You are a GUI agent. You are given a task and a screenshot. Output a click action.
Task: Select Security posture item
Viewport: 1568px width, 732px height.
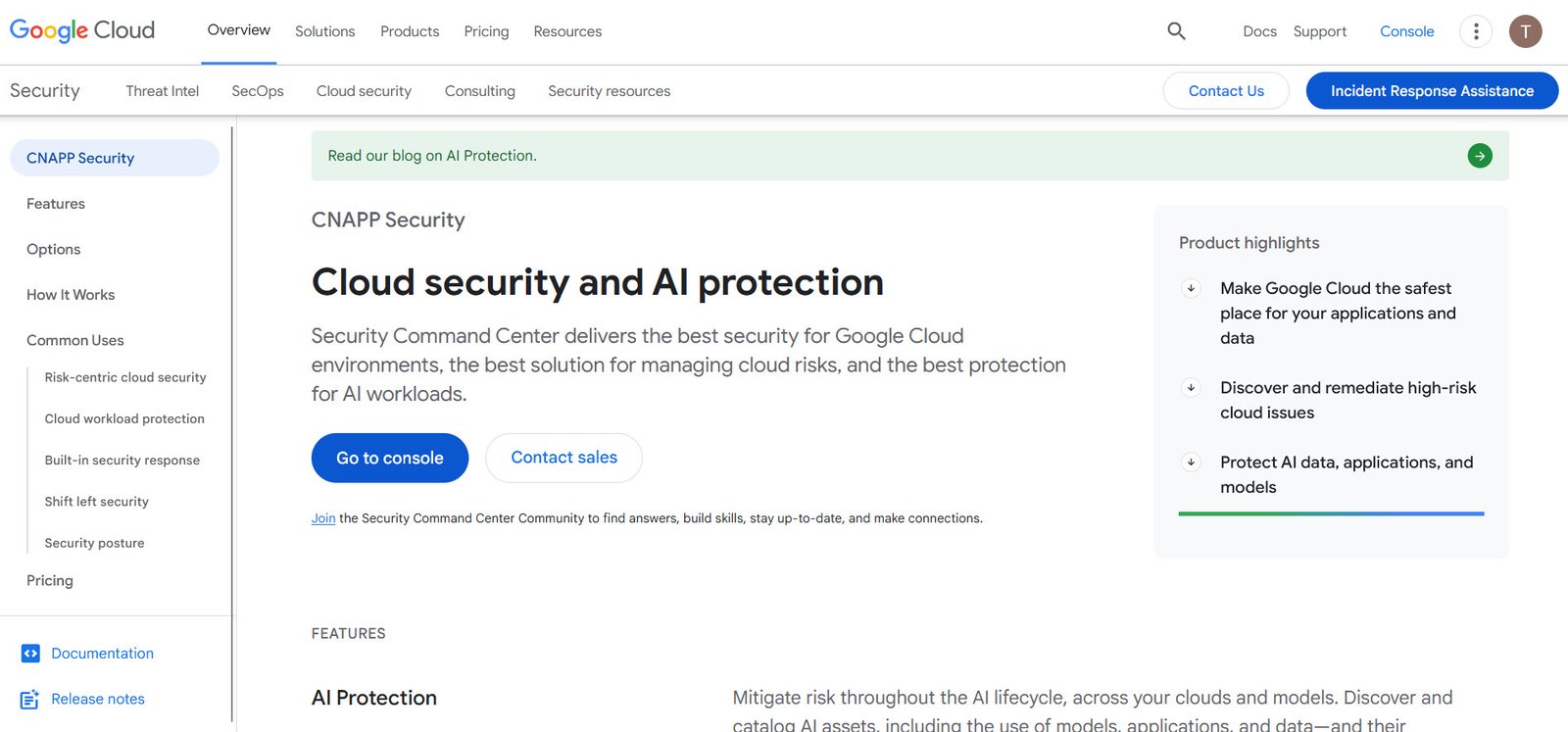[94, 543]
